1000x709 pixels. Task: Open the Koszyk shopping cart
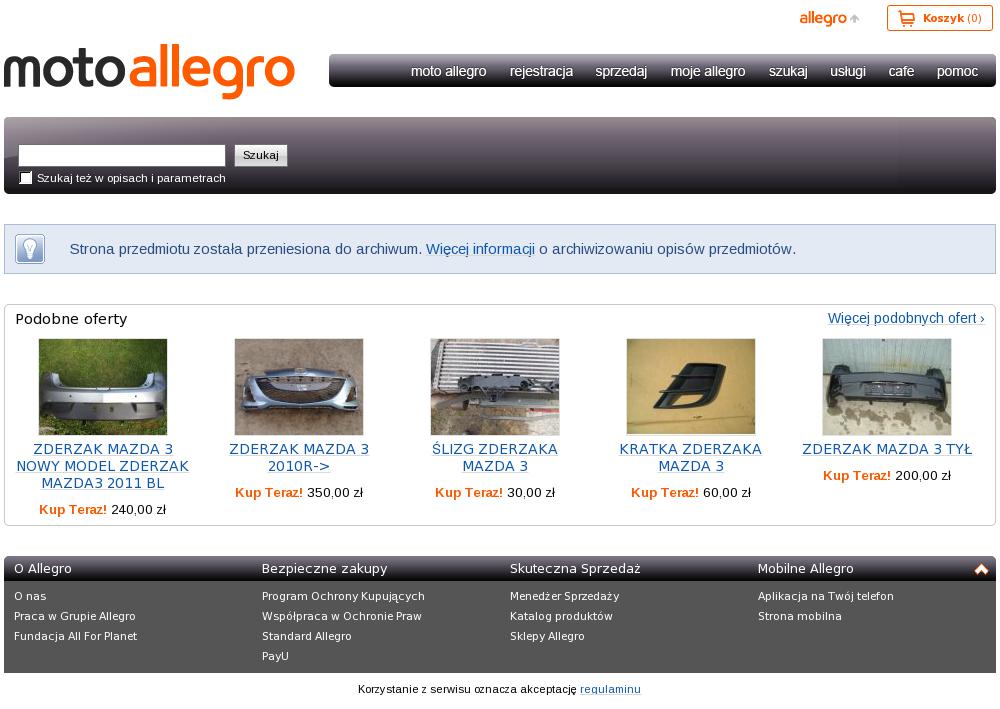pos(939,18)
